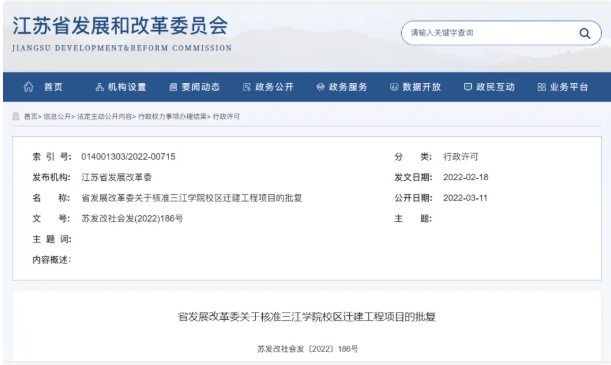Click the 业务平台 grid icon
This screenshot has height=365, width=611.
coord(541,87)
